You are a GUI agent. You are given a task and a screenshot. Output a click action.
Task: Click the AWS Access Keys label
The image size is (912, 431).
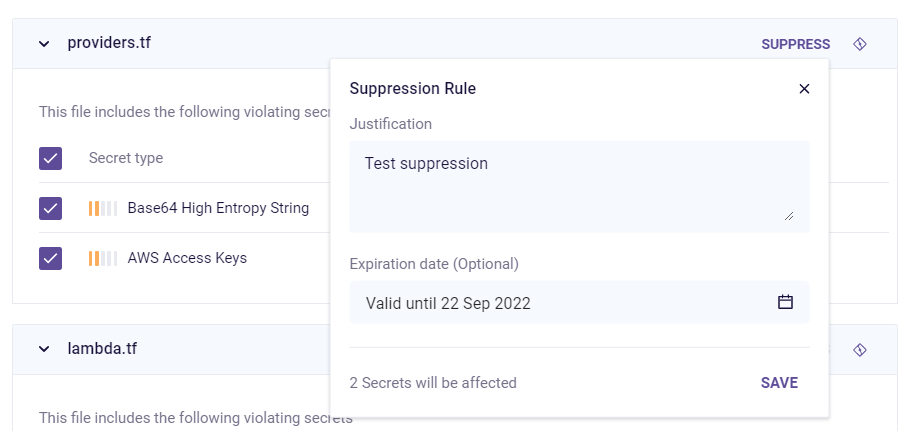pos(187,258)
